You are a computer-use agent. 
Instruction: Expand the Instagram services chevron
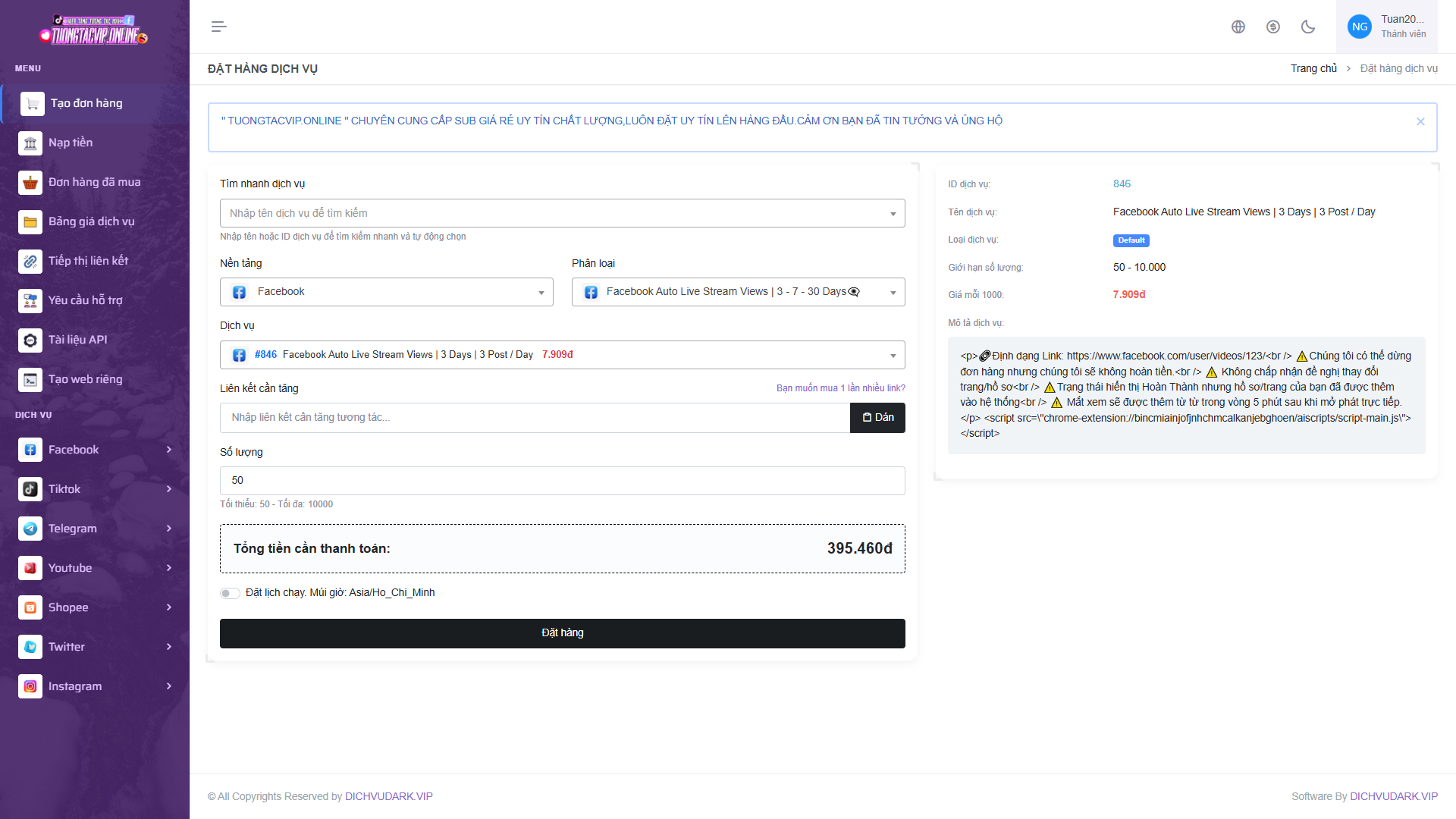point(169,686)
